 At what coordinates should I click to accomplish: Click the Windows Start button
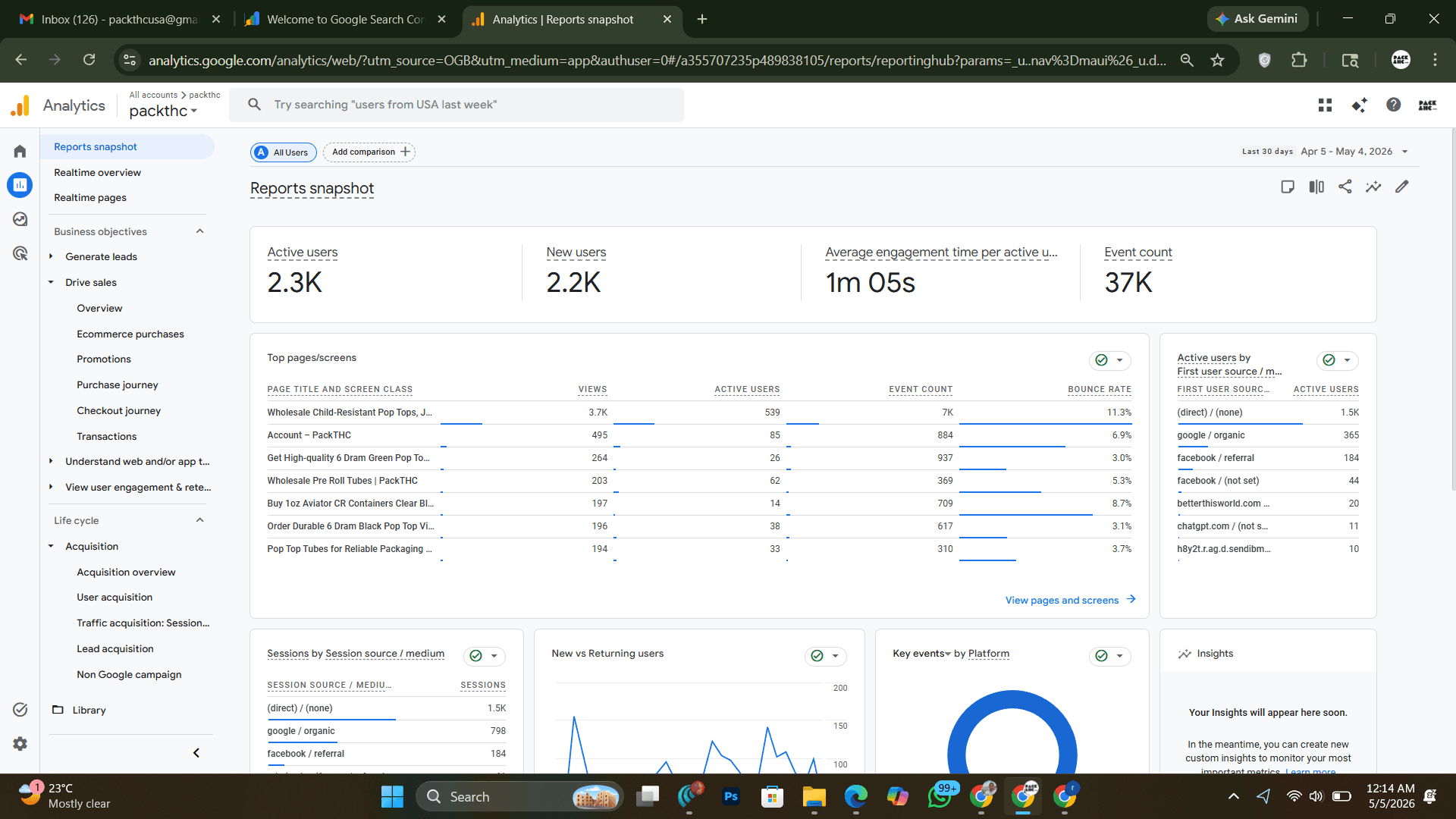pyautogui.click(x=392, y=796)
